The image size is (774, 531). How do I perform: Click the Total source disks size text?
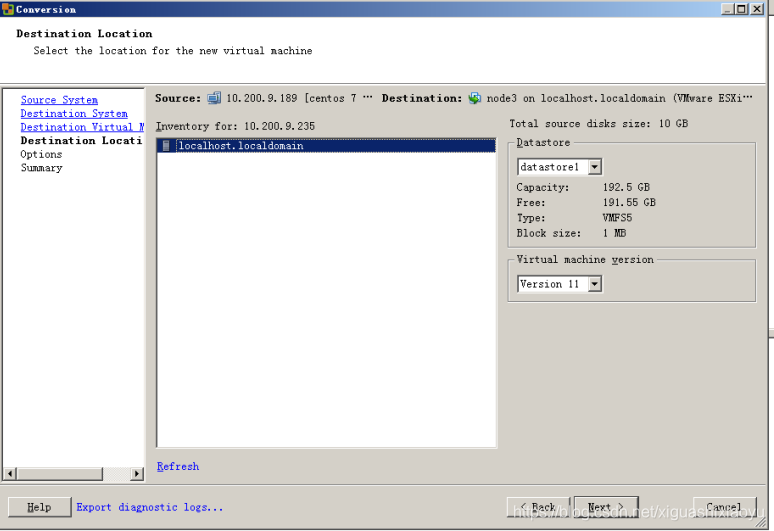pyautogui.click(x=599, y=123)
